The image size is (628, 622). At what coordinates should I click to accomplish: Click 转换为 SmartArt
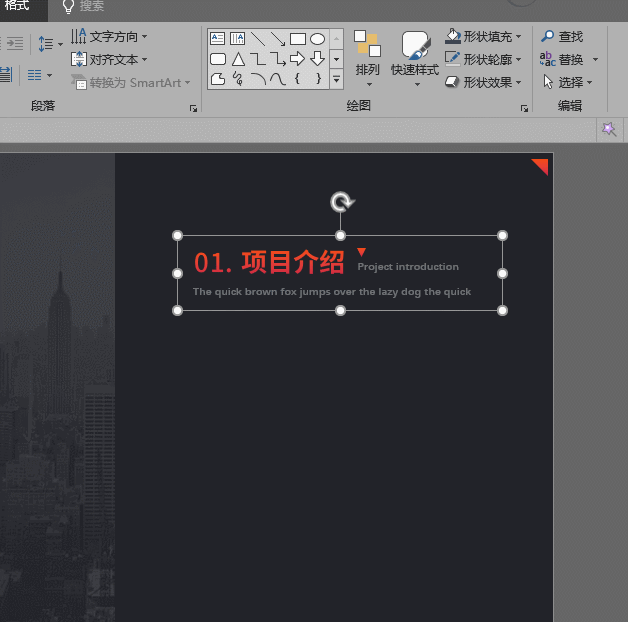[130, 83]
